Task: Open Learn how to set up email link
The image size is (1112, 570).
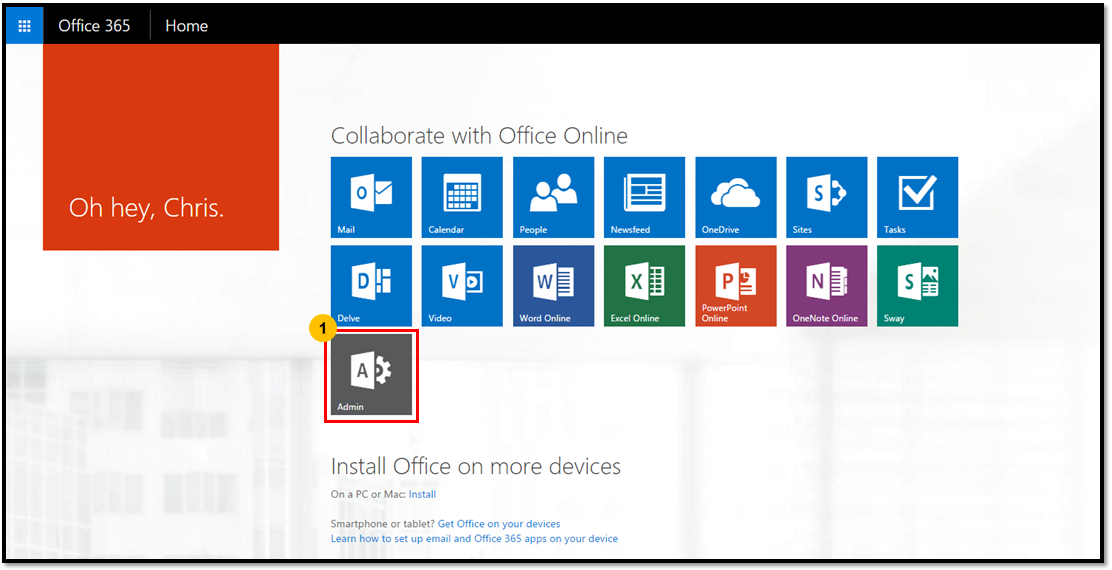Action: pos(474,539)
